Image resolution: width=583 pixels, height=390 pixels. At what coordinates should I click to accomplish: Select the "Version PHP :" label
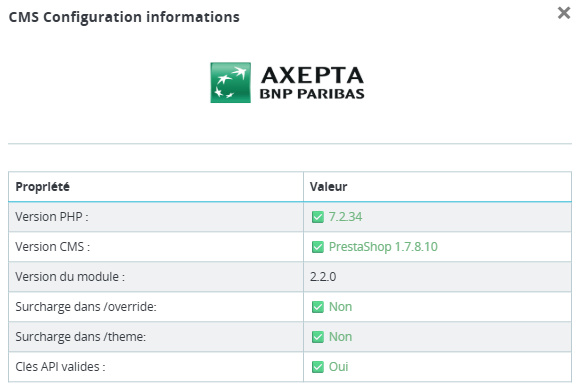tap(52, 217)
